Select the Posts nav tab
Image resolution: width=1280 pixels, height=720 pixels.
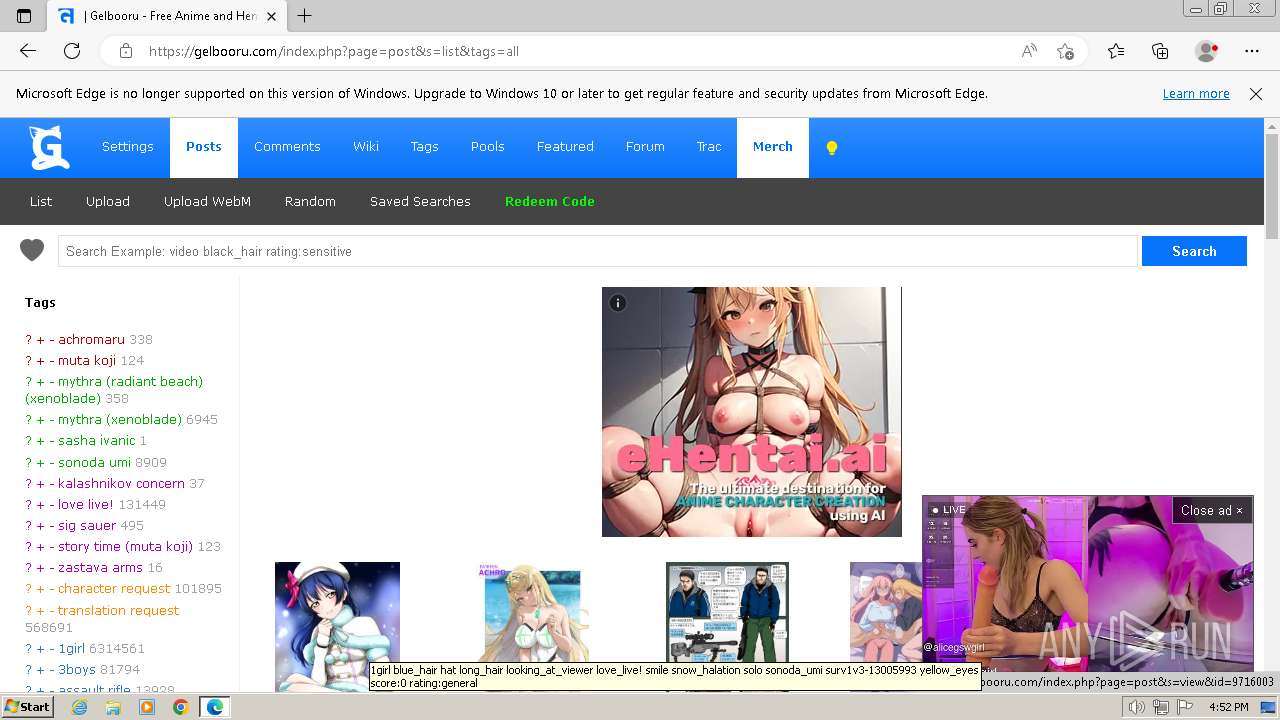pyautogui.click(x=204, y=147)
